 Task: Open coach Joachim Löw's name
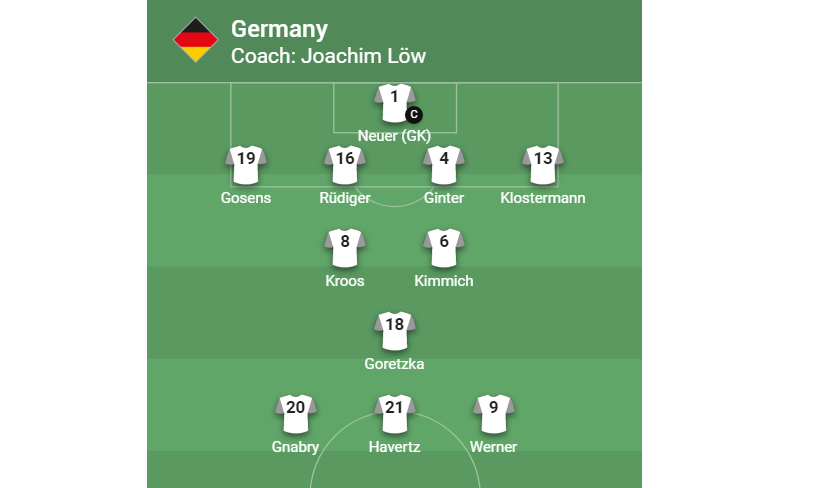(x=328, y=56)
